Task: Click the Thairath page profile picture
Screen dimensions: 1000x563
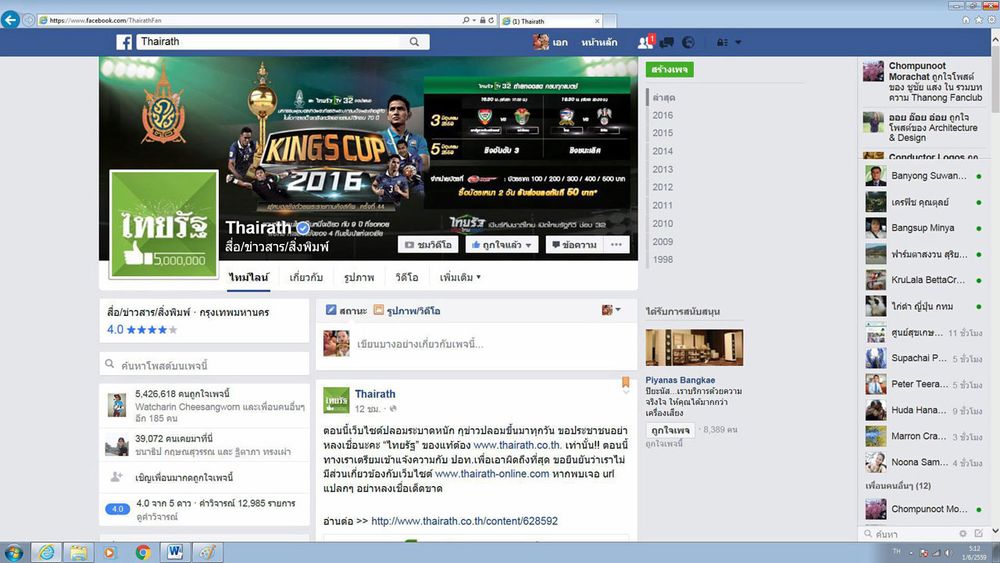Action: click(164, 224)
